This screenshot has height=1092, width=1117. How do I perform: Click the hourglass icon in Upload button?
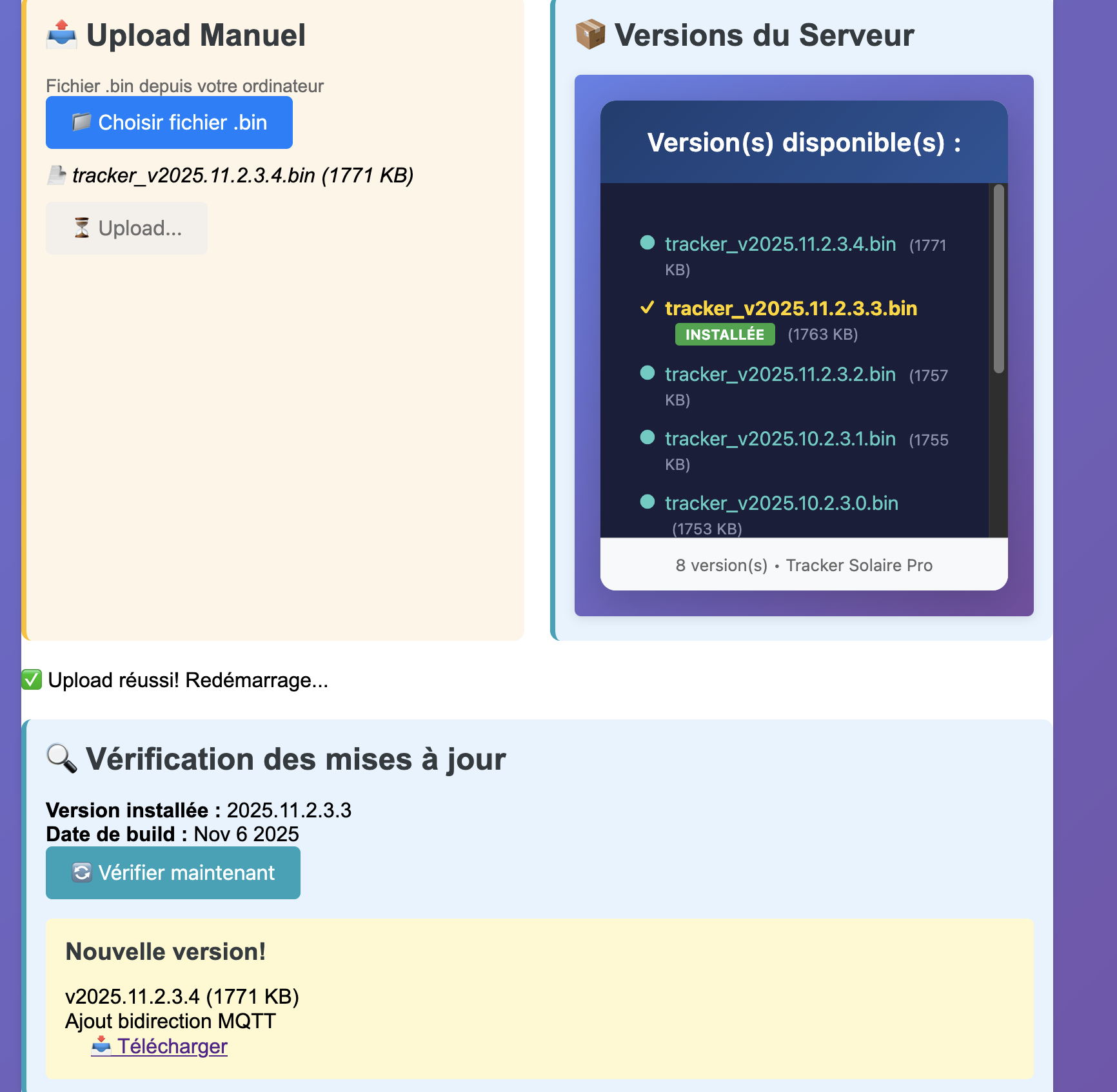click(81, 228)
